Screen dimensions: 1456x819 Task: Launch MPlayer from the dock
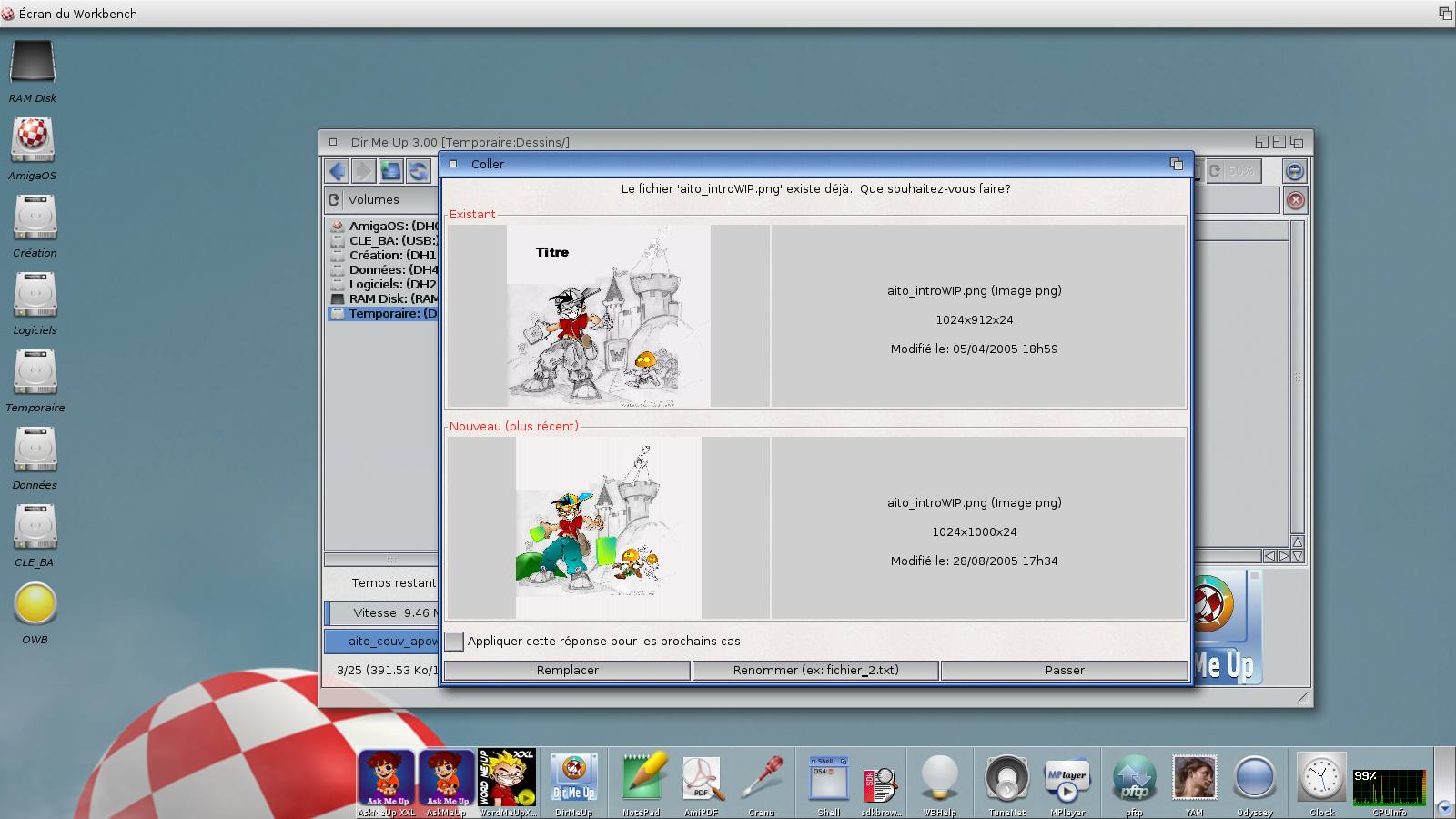click(x=1067, y=780)
